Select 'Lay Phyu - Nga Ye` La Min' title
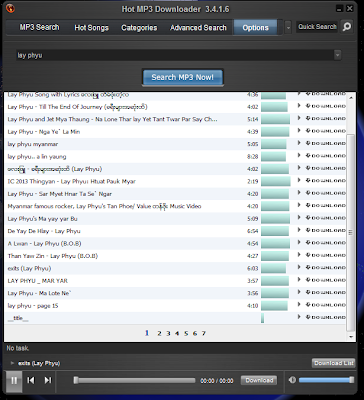364x400 pixels. click(44, 132)
